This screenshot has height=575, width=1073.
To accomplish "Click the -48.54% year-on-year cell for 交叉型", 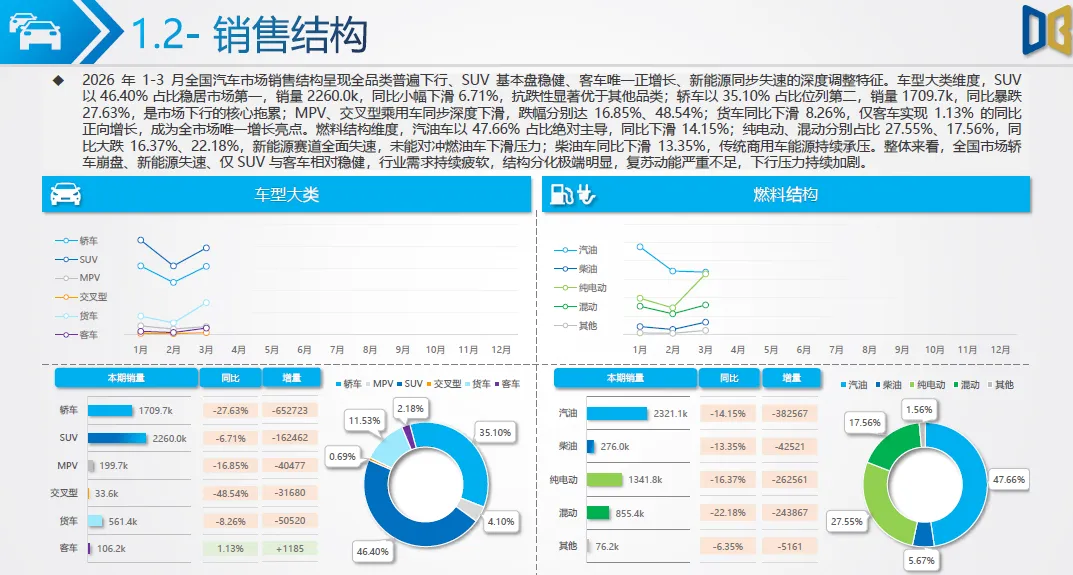I will [231, 493].
